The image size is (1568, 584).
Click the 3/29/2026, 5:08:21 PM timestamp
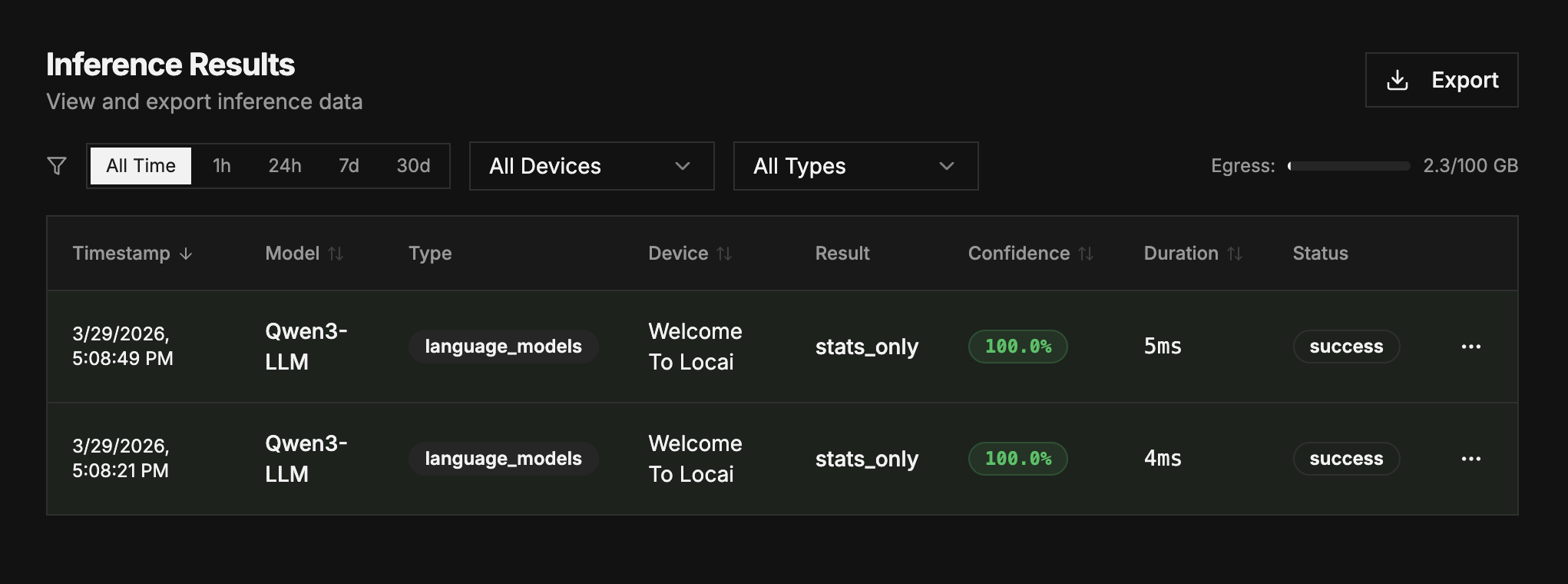pyautogui.click(x=121, y=459)
